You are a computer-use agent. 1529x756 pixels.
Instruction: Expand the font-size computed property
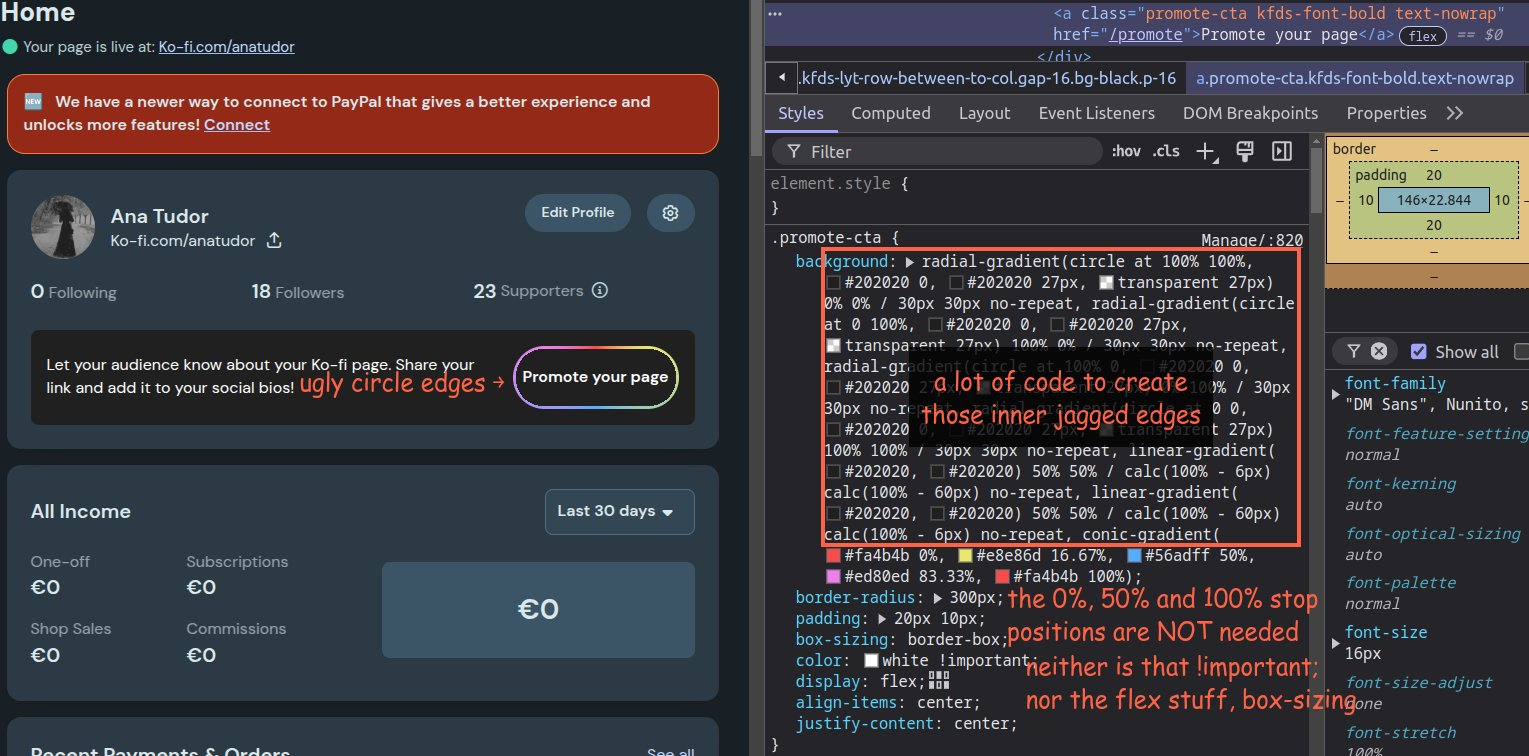[x=1337, y=643]
